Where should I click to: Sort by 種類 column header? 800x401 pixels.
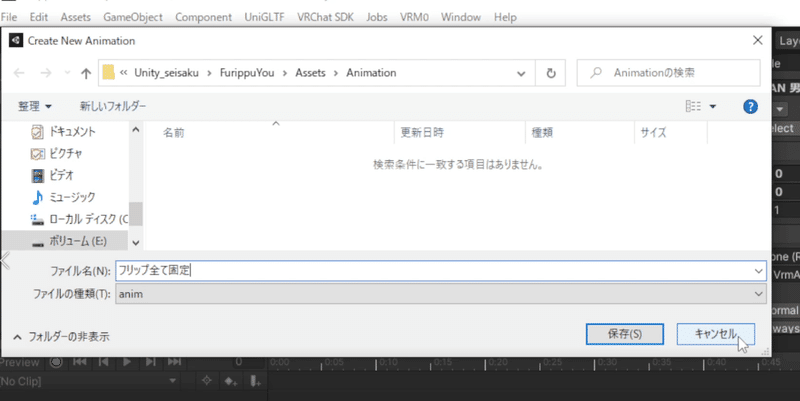(542, 133)
